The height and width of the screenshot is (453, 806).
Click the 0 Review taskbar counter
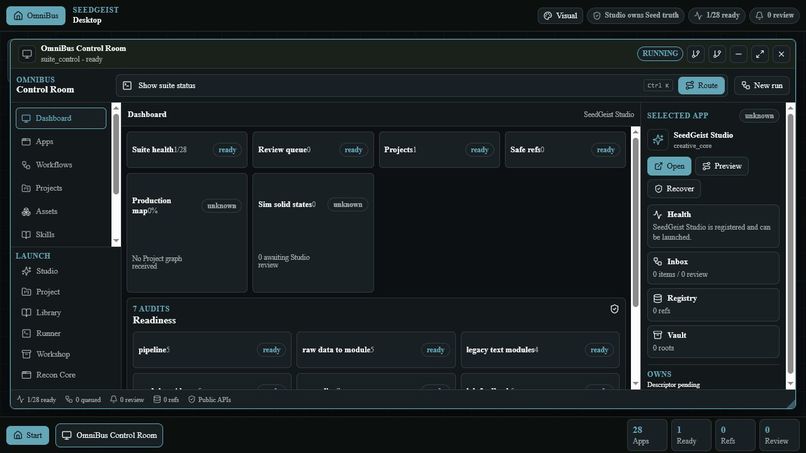point(779,435)
